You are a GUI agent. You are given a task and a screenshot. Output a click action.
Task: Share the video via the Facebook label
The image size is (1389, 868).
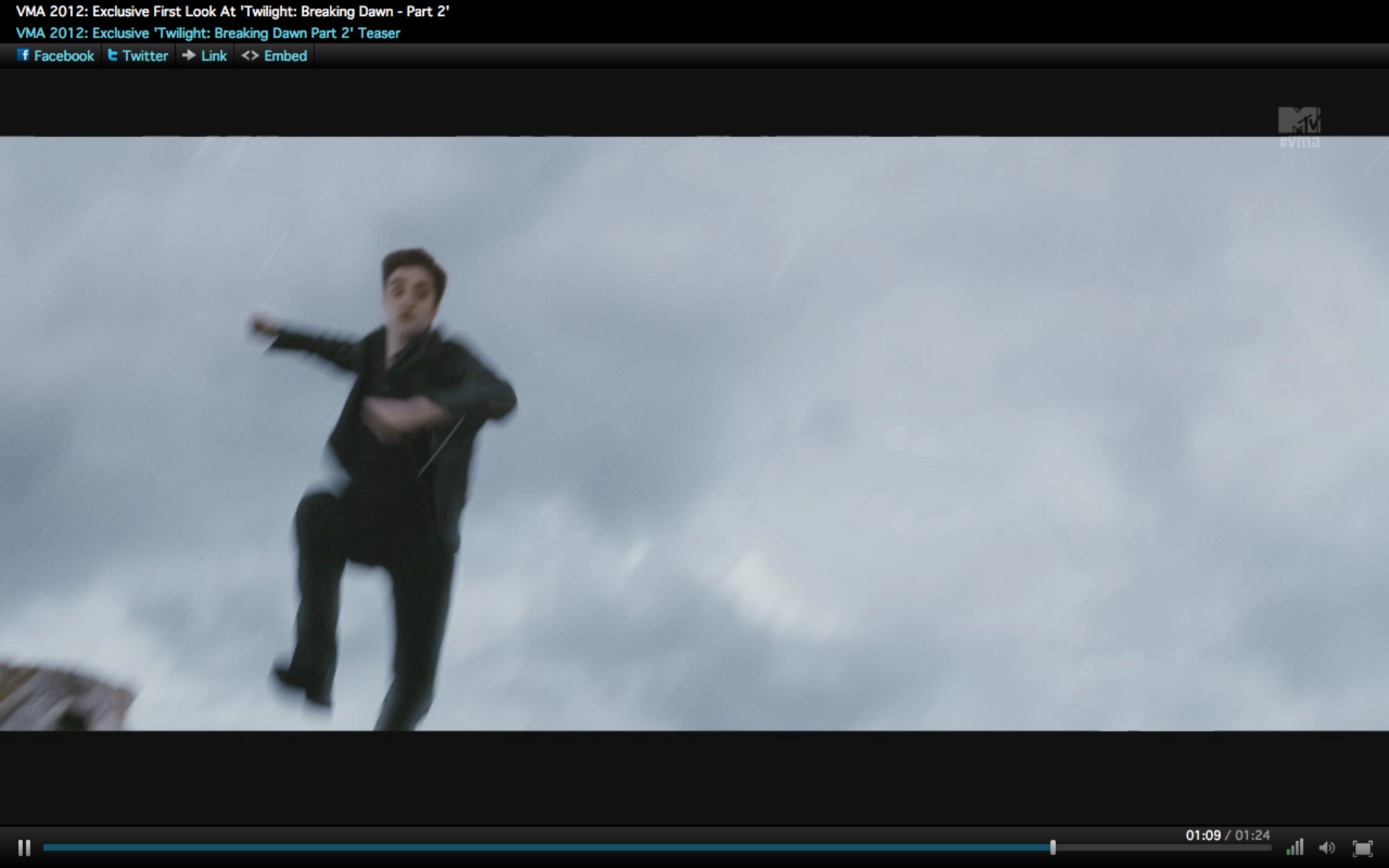coord(64,56)
